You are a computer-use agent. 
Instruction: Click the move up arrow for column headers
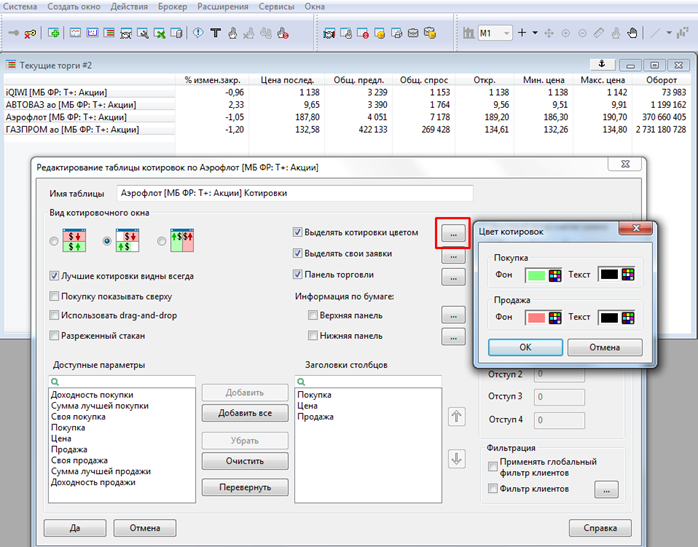pos(456,417)
